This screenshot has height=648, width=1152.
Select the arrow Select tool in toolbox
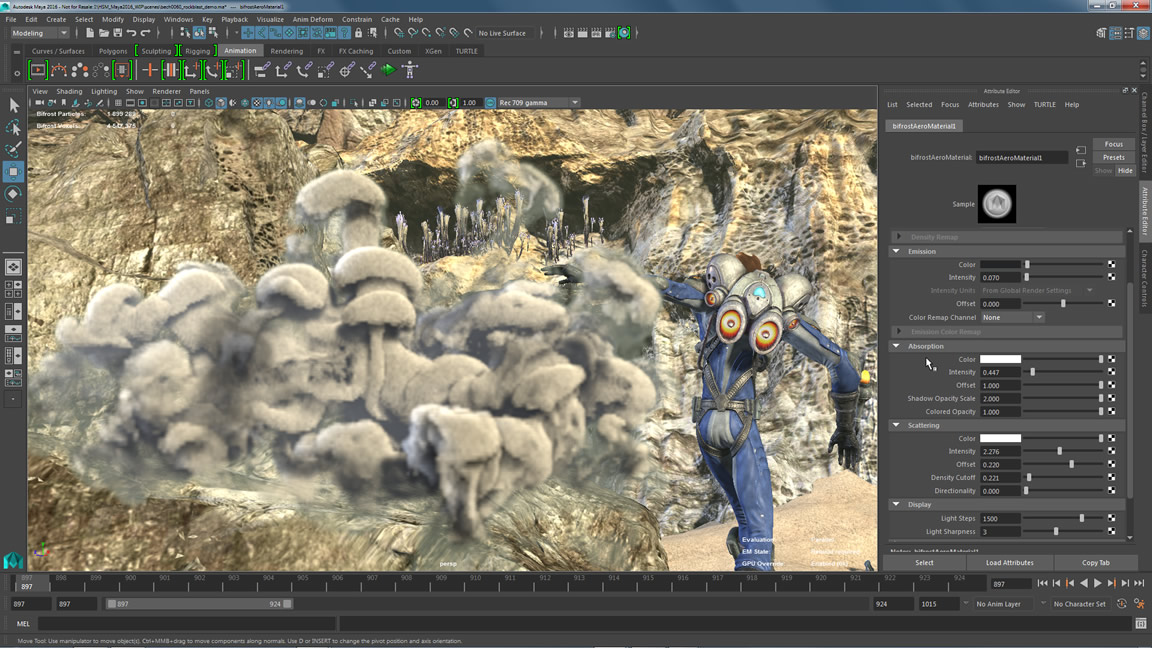tap(13, 106)
